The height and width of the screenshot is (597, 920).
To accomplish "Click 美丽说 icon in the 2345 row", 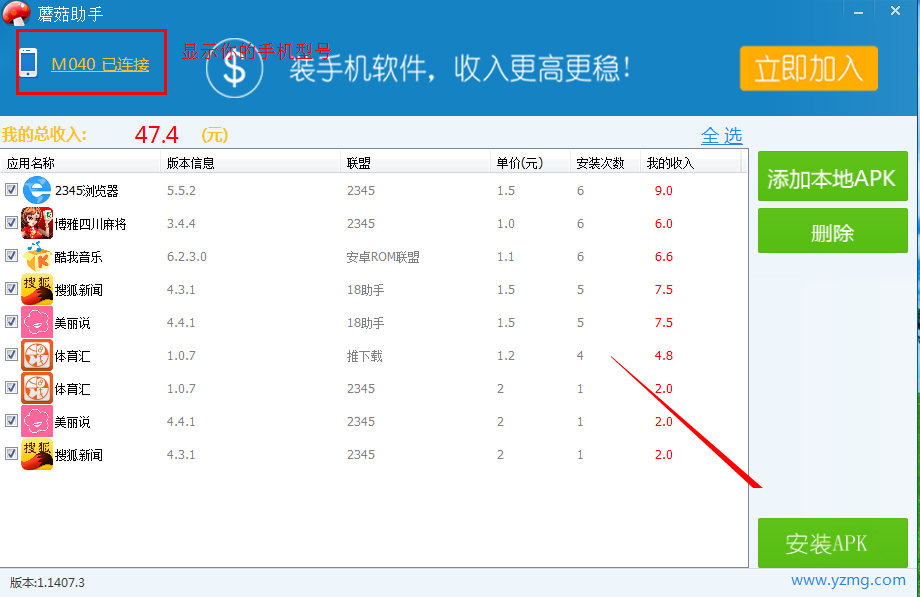I will 37,421.
